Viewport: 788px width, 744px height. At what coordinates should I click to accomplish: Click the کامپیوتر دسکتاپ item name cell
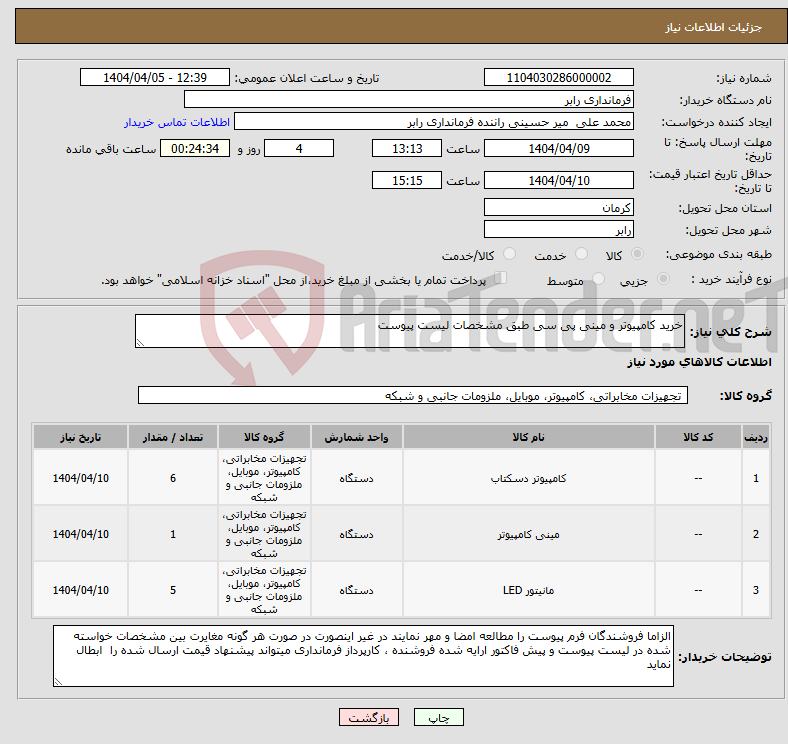tap(529, 478)
